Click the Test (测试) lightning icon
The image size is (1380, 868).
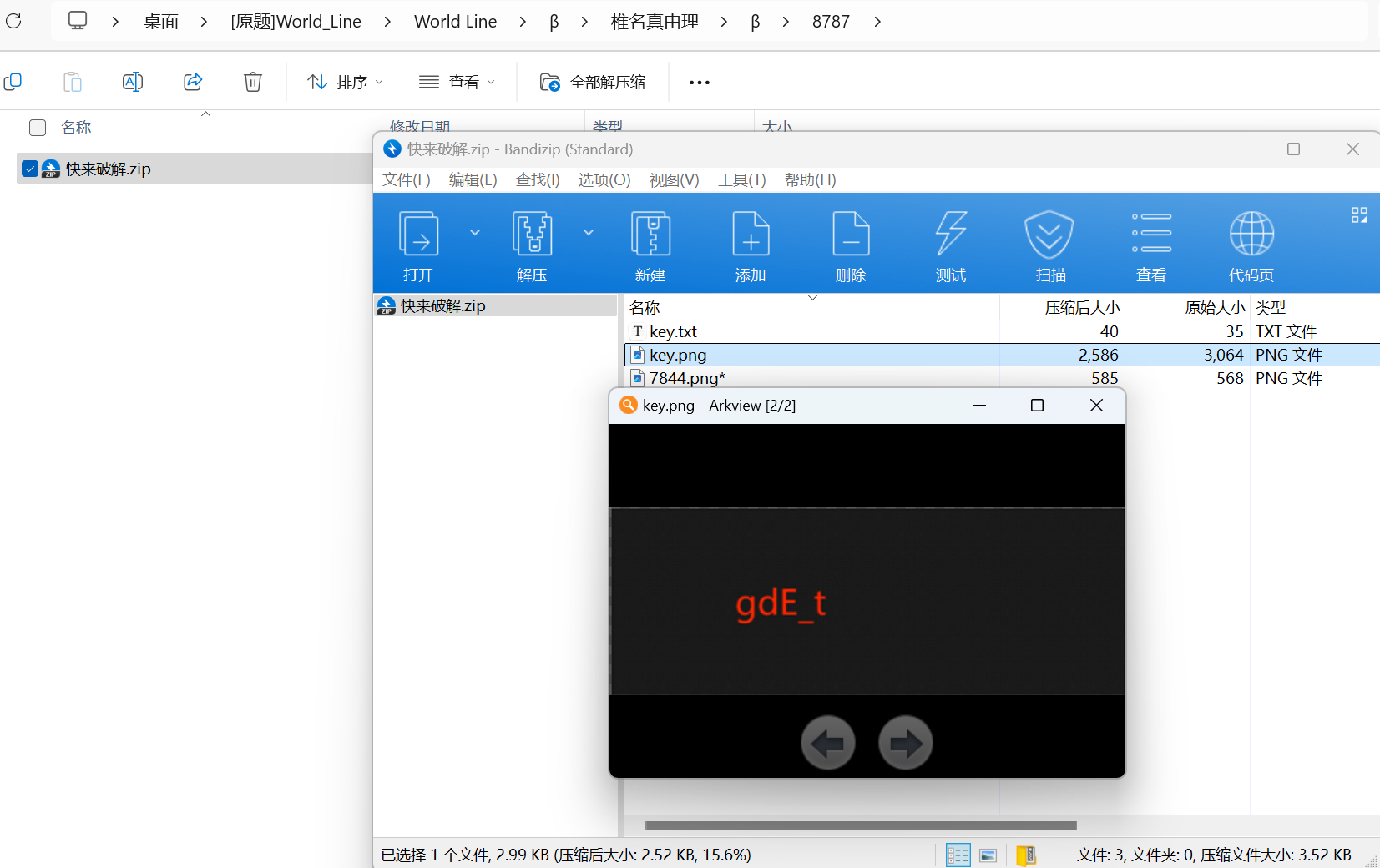[x=951, y=234]
